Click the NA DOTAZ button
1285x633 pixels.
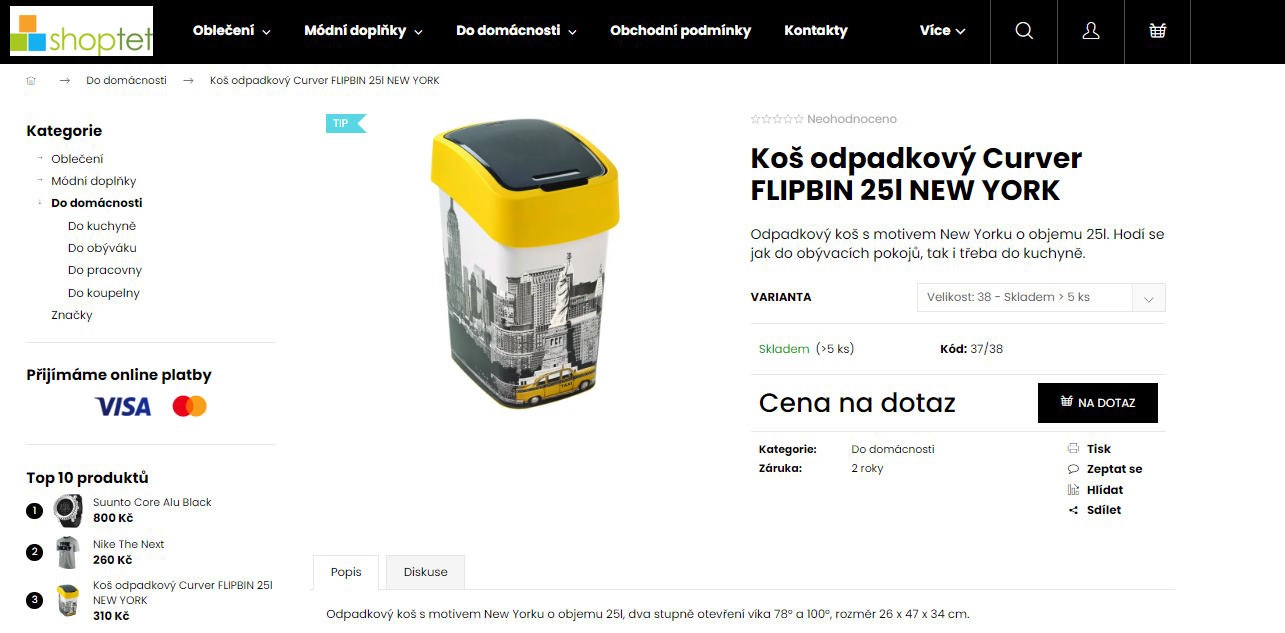1098,403
